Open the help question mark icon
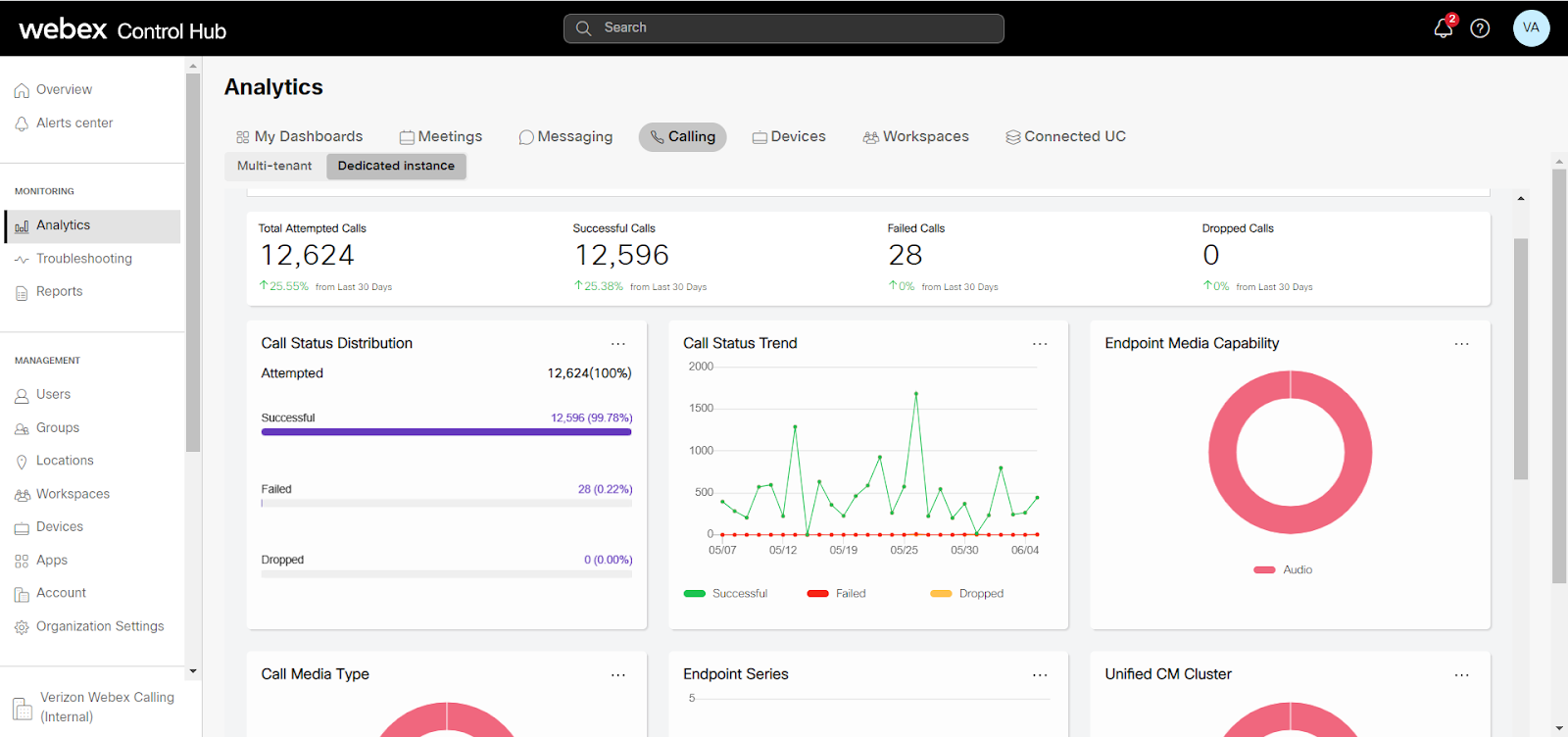Viewport: 1568px width, 737px height. pyautogui.click(x=1481, y=28)
